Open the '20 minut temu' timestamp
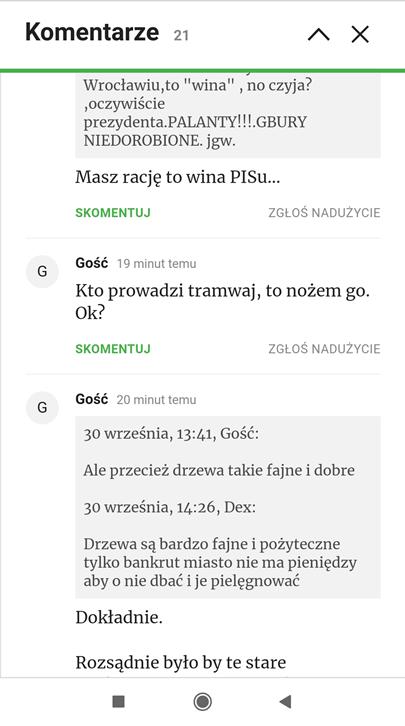The image size is (405, 726). (156, 400)
